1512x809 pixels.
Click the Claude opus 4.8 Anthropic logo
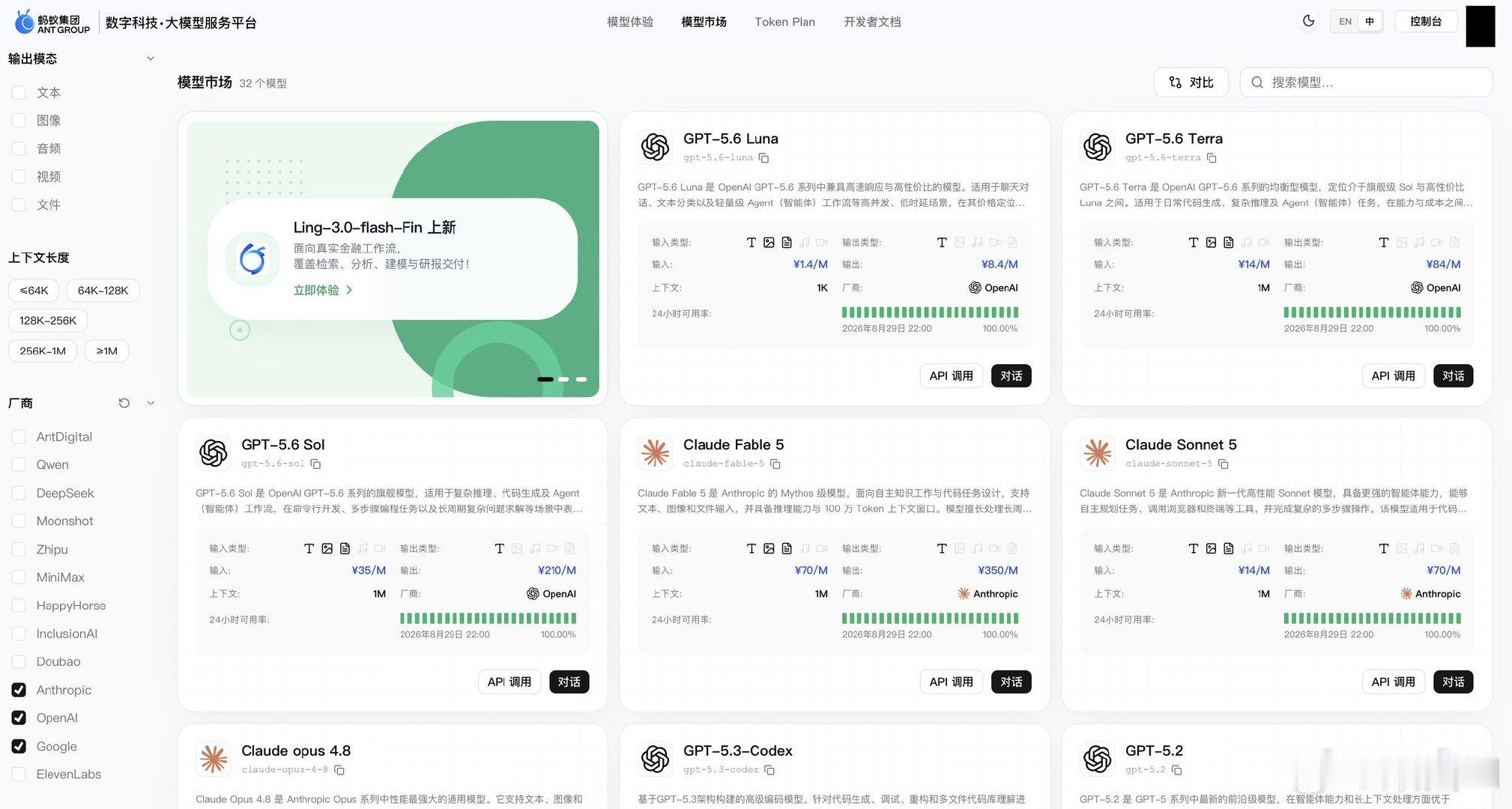pos(213,759)
